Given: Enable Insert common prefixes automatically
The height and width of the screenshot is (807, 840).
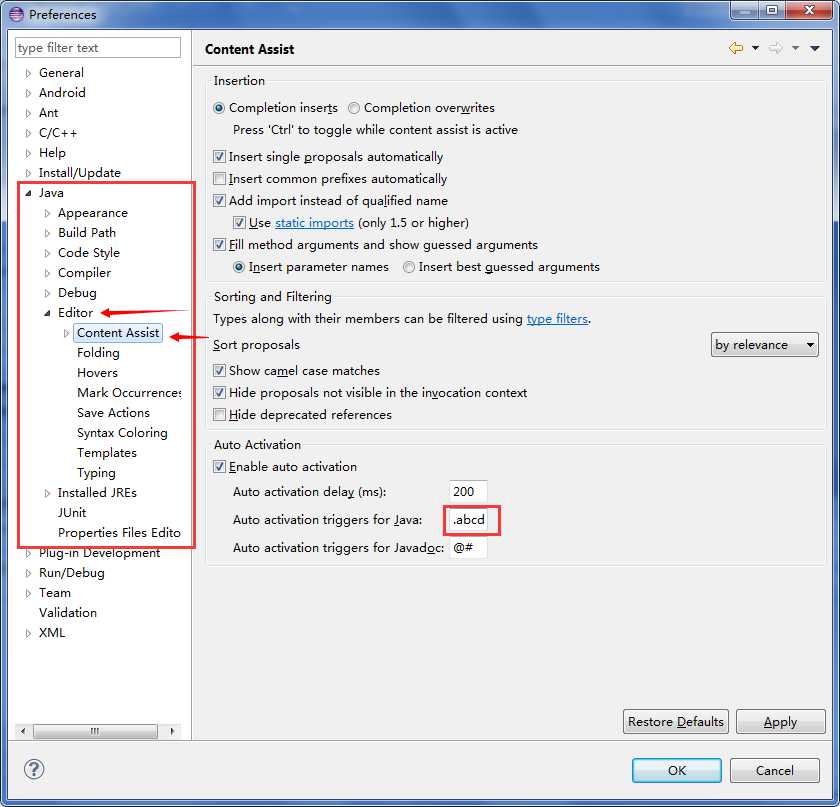Looking at the screenshot, I should coord(219,178).
